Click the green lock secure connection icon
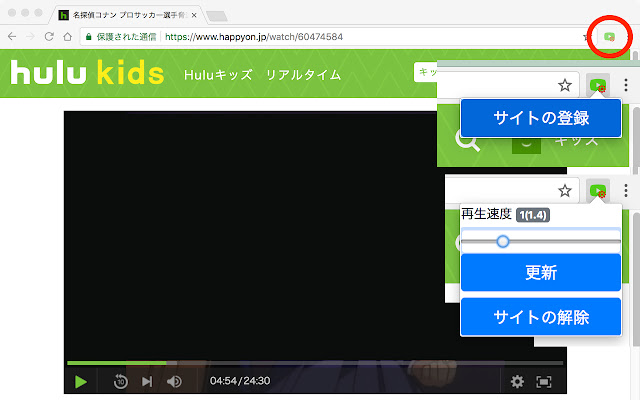640x400 pixels. pos(89,37)
